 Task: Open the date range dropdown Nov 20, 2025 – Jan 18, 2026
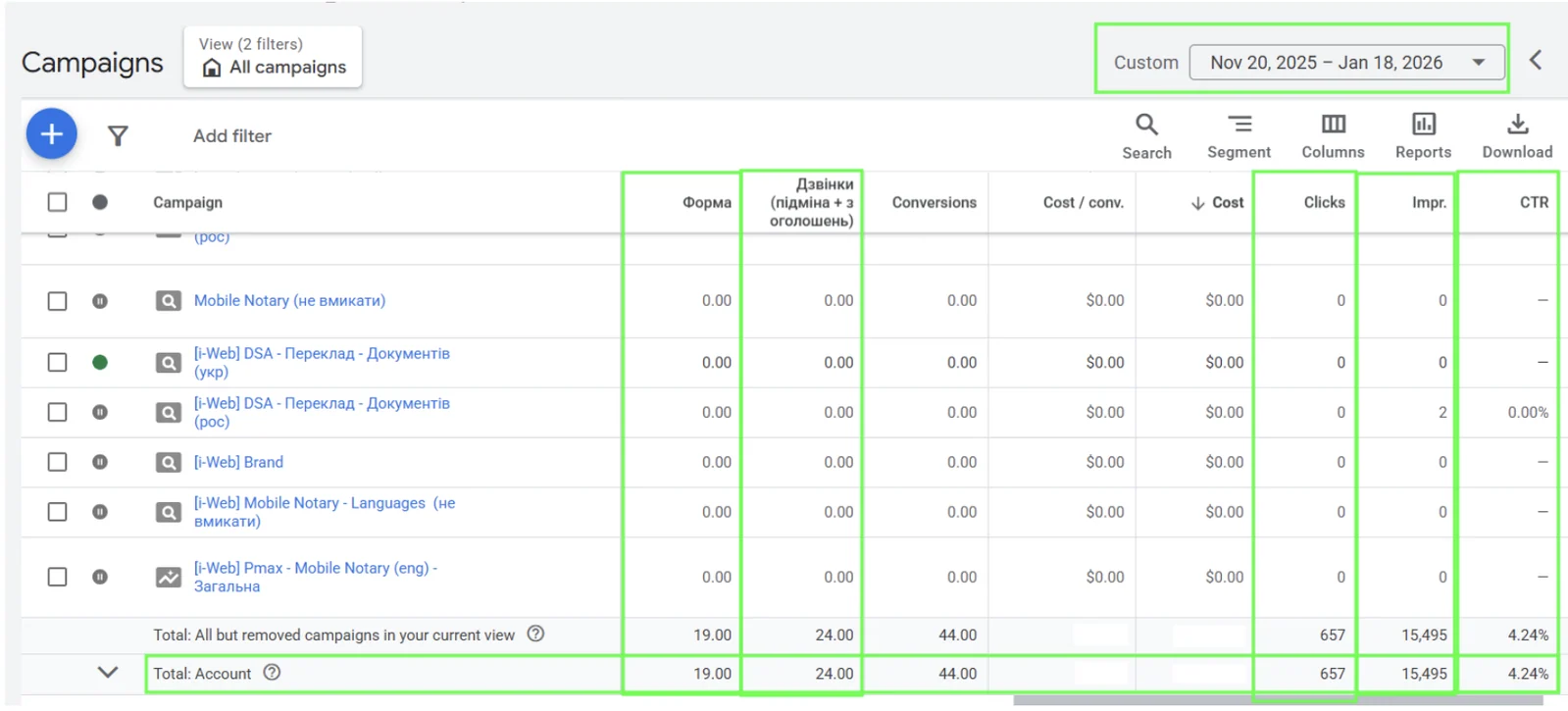(1346, 63)
